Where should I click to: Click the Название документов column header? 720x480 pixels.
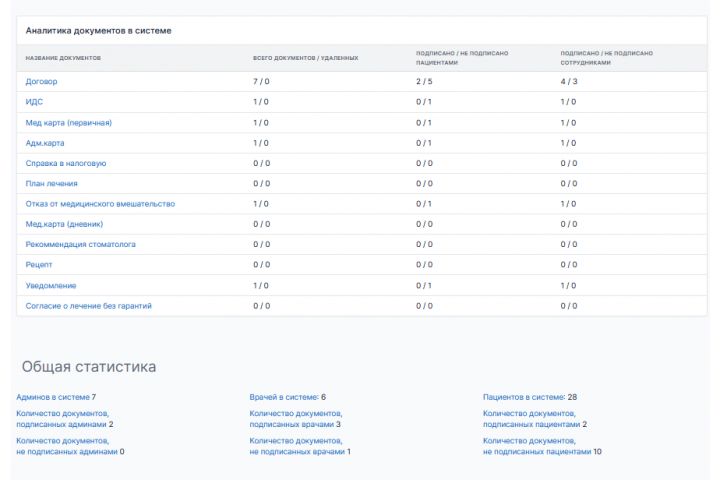tap(63, 58)
